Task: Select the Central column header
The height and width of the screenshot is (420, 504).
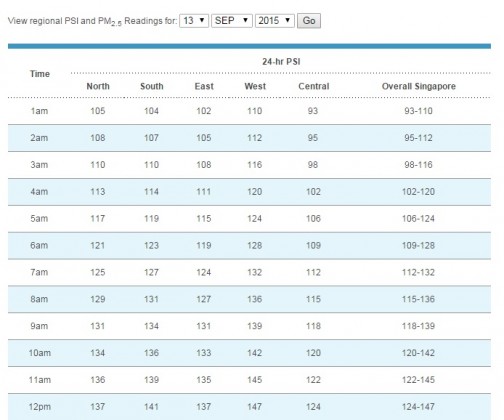Action: (314, 86)
